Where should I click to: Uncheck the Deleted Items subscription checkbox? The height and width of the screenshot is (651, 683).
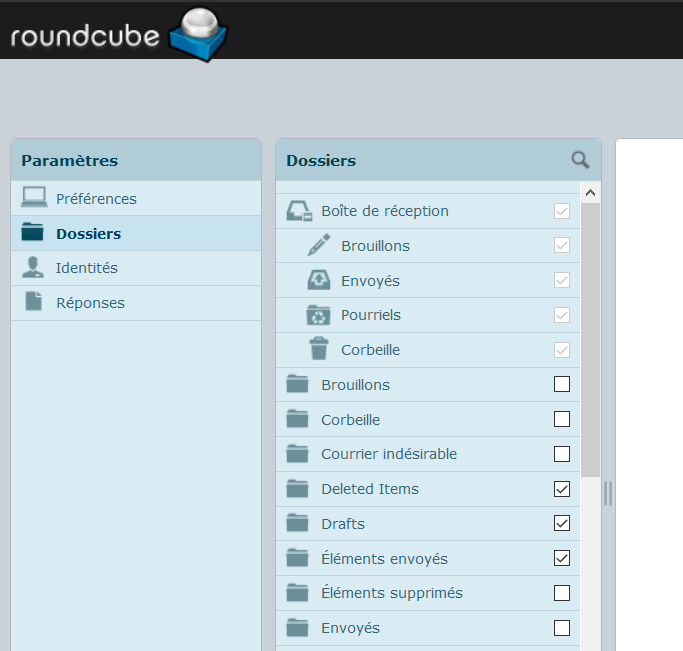(x=562, y=489)
